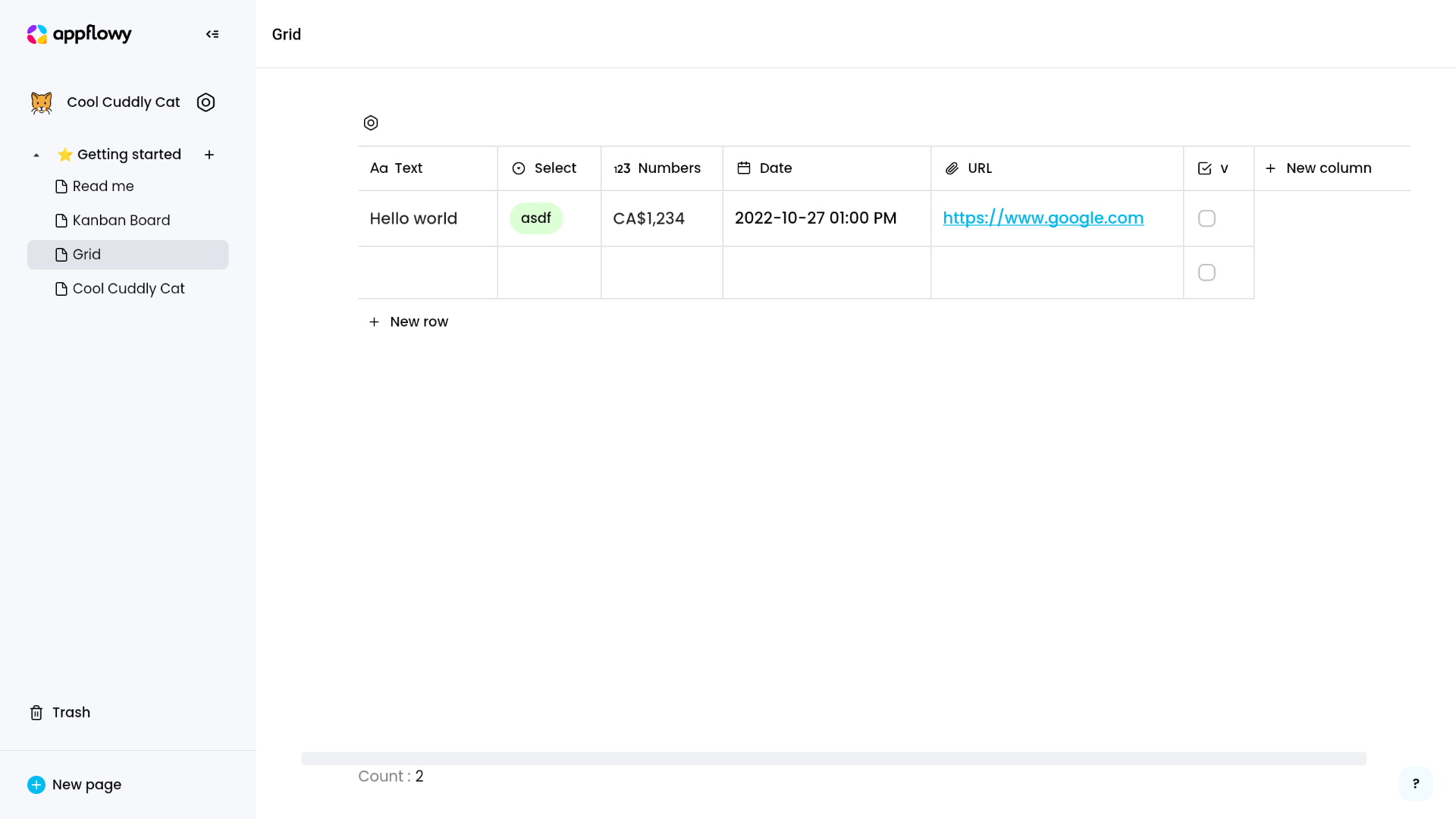
Task: Open the google.com URL link
Action: [x=1043, y=218]
